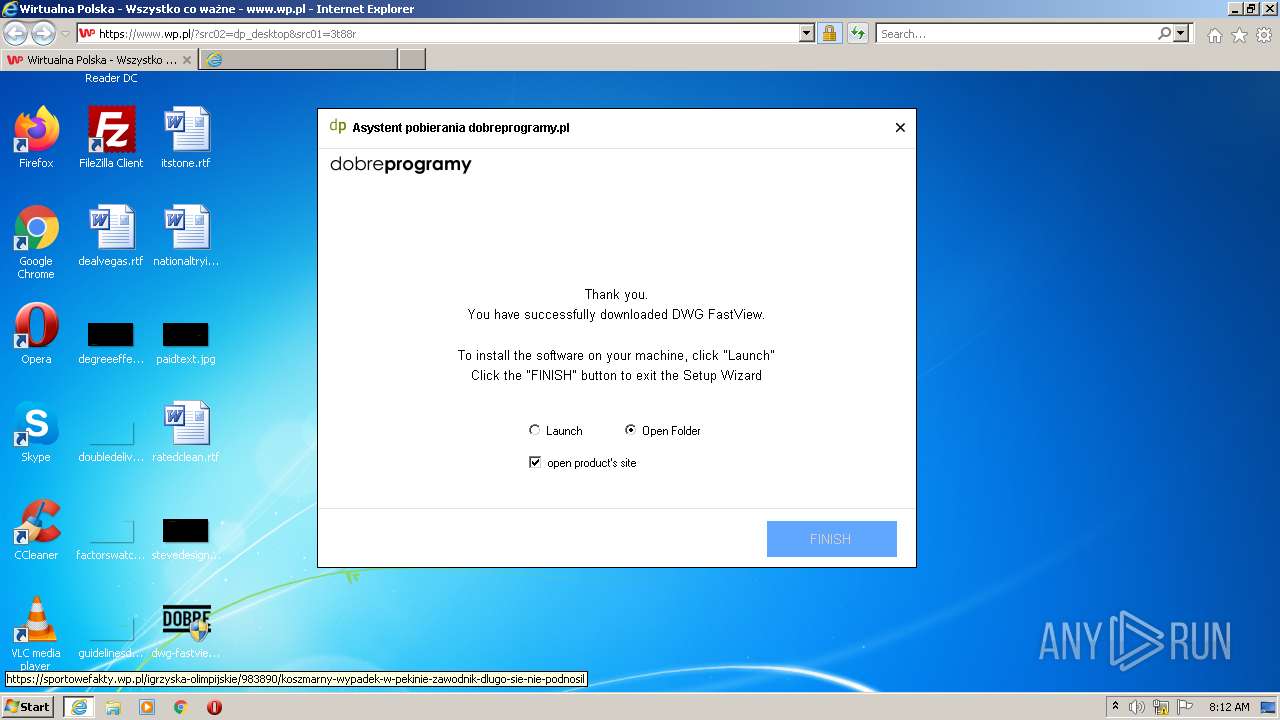Open the paidtext.jpg desktop file

coord(186,341)
